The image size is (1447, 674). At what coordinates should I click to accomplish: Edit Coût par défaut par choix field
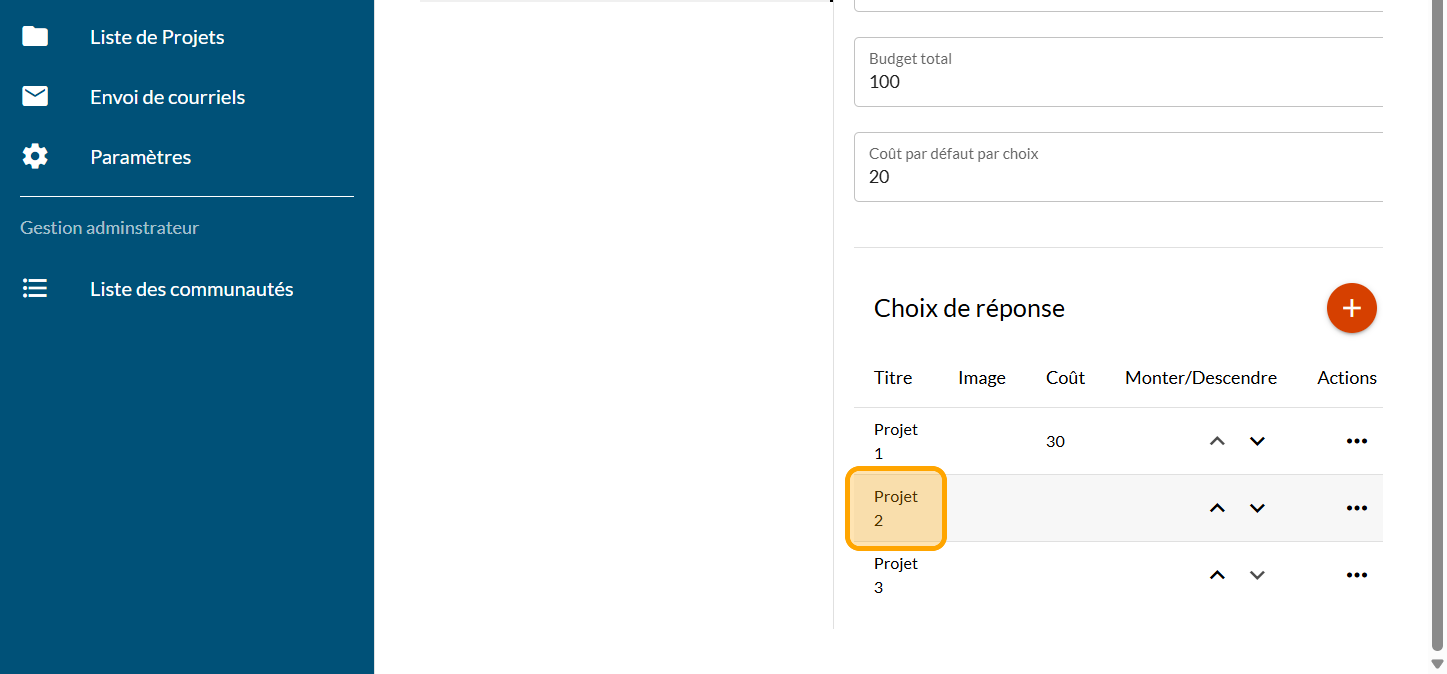1117,177
